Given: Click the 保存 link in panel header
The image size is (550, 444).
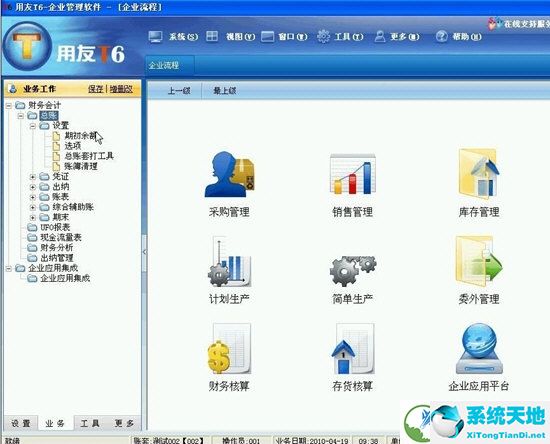Looking at the screenshot, I should (x=96, y=89).
